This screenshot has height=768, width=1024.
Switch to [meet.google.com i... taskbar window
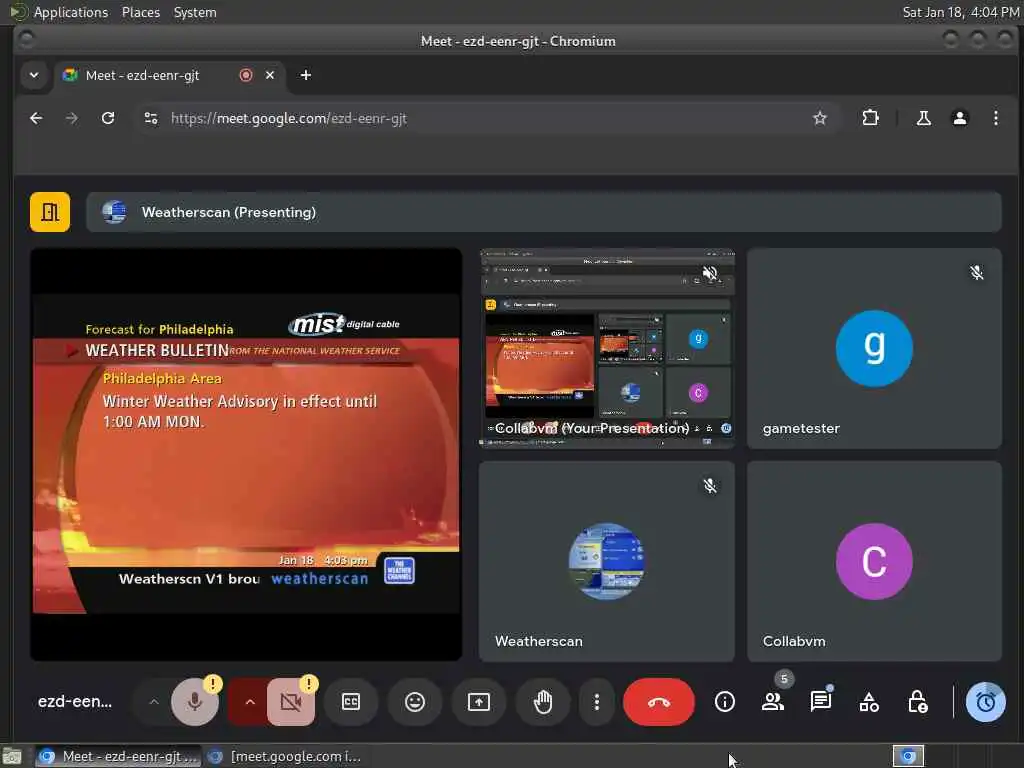click(x=285, y=756)
